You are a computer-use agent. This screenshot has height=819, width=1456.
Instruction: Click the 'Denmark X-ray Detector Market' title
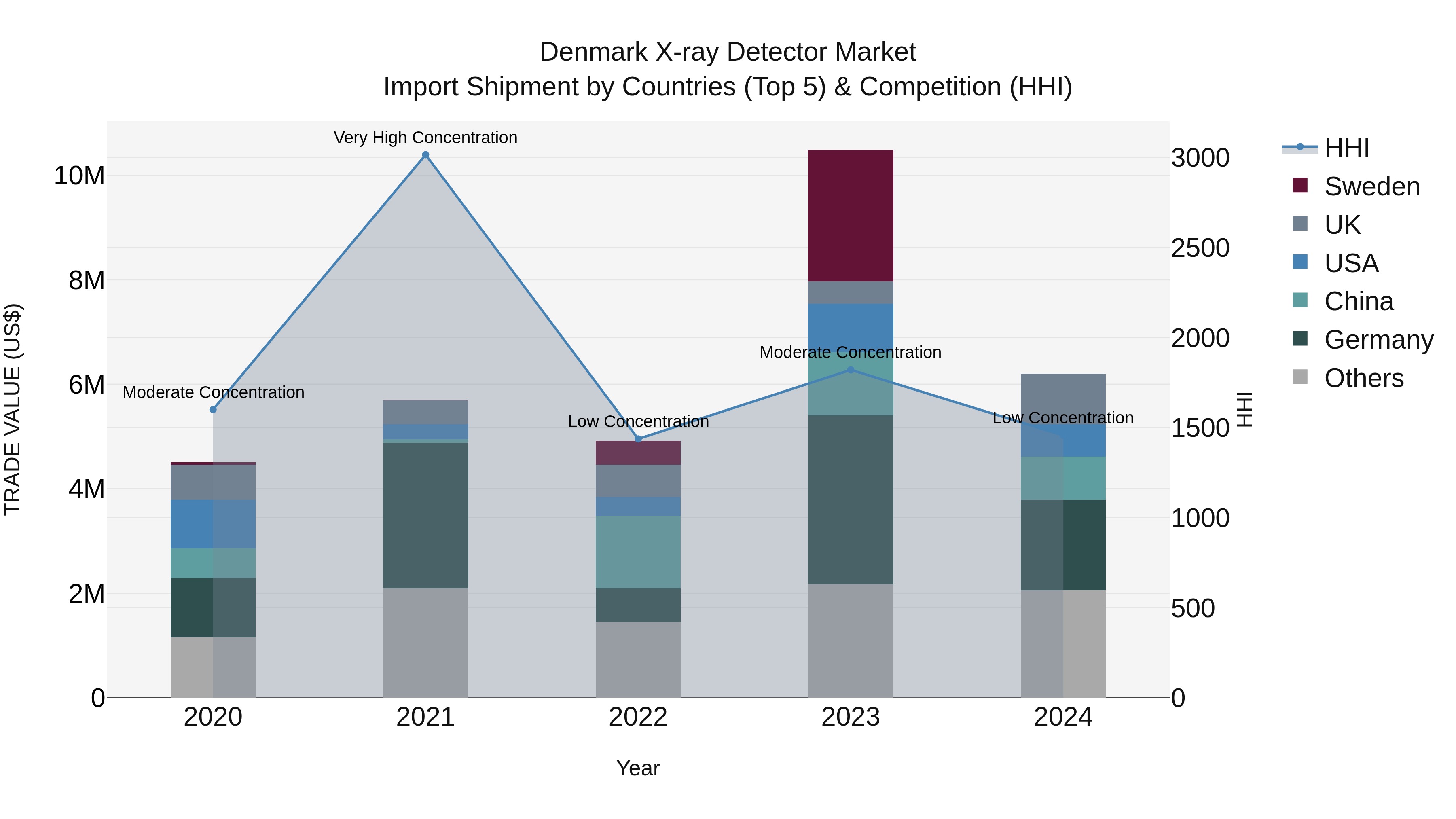click(x=728, y=52)
